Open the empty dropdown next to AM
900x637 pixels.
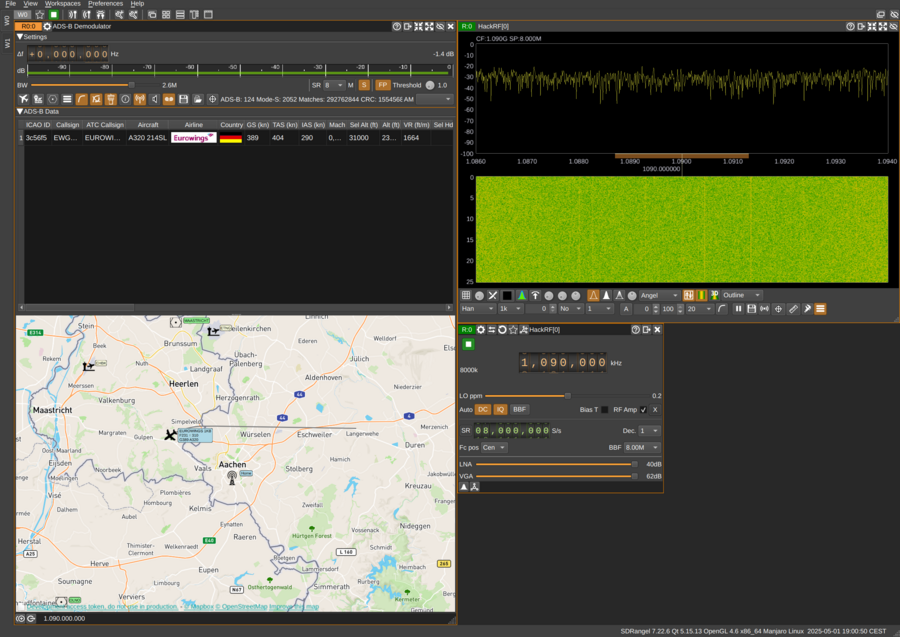[x=435, y=99]
